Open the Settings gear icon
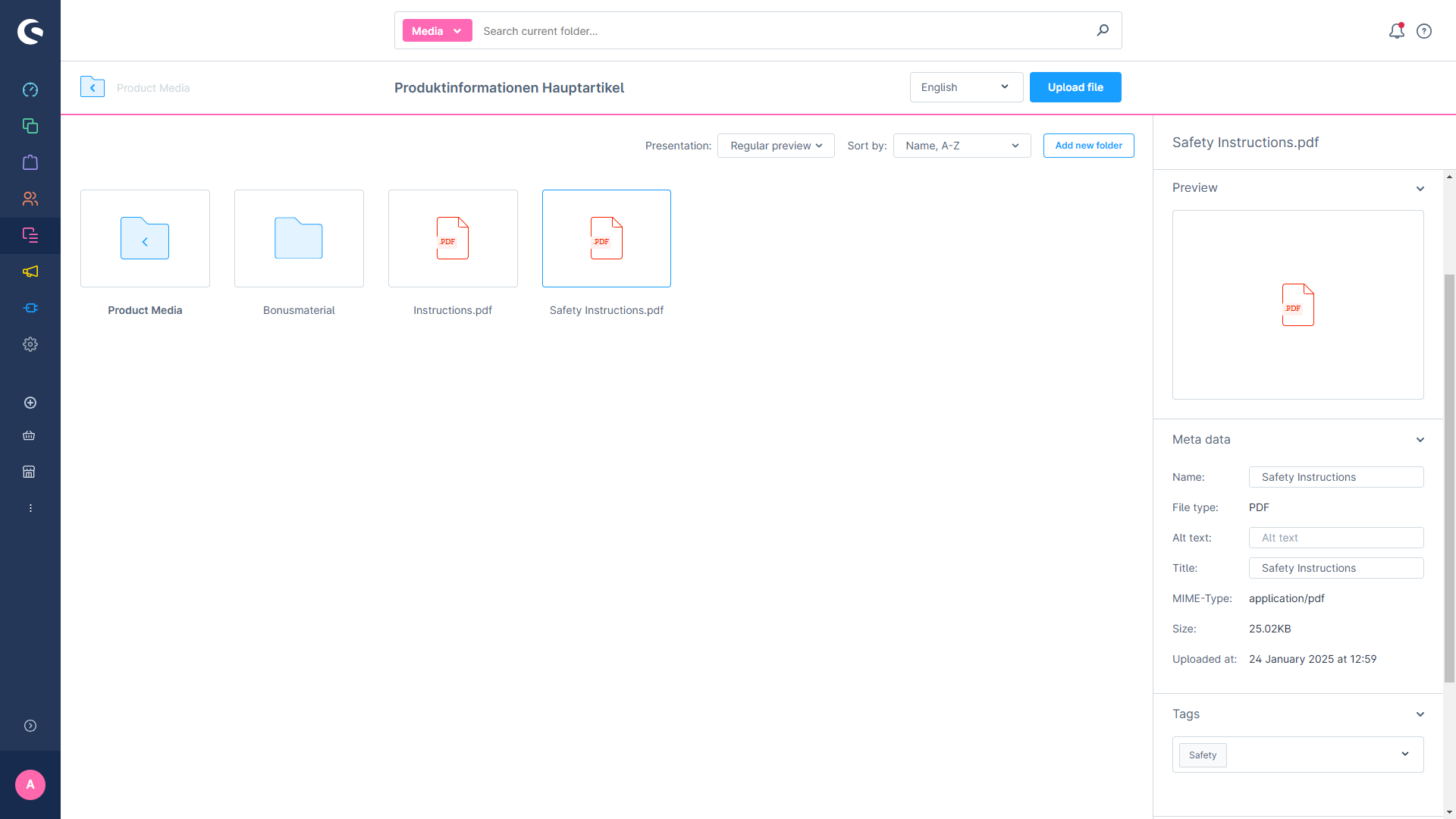This screenshot has height=819, width=1456. point(30,344)
